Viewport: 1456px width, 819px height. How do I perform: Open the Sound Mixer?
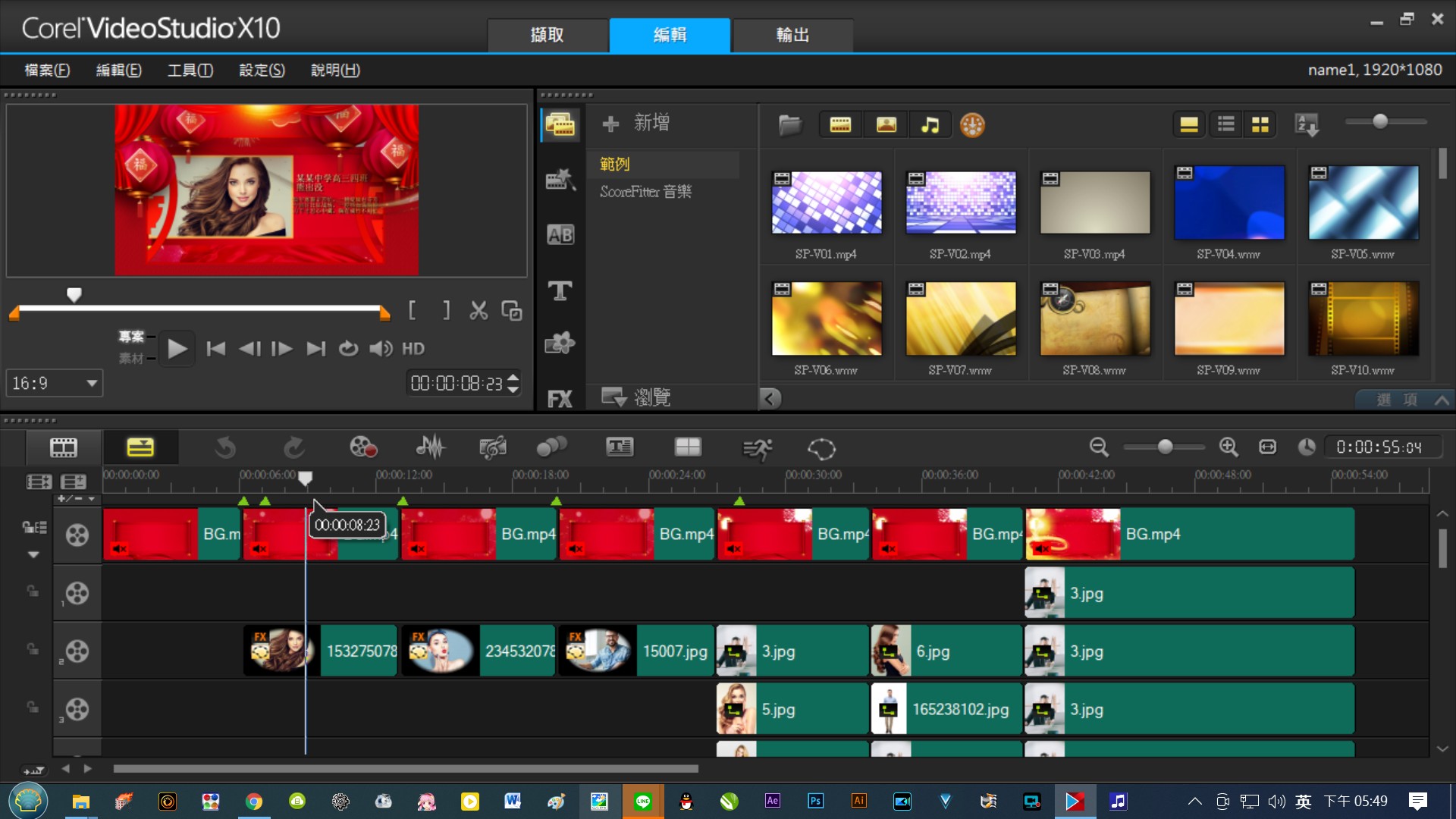[430, 447]
